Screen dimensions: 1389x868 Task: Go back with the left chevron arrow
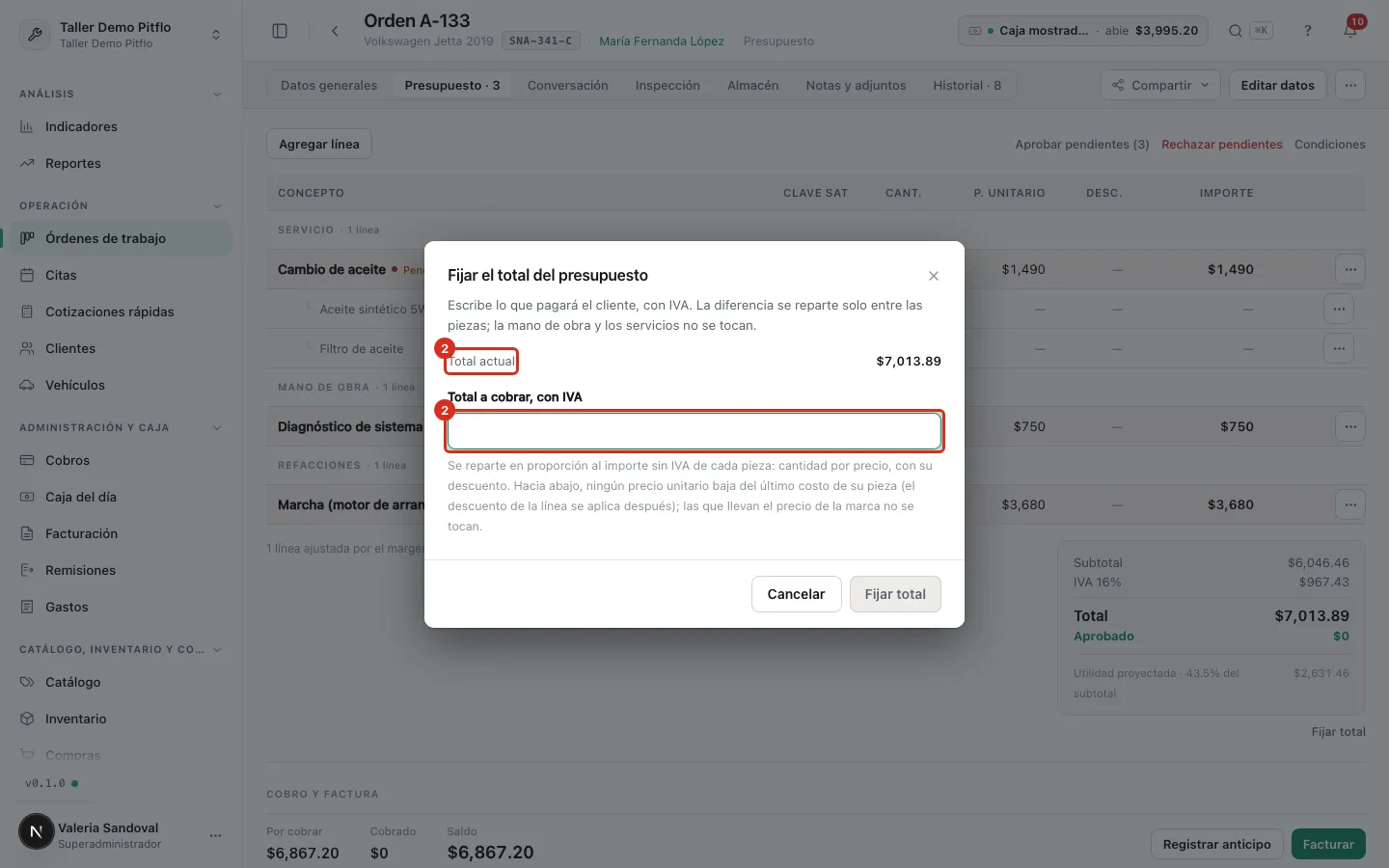(x=335, y=31)
